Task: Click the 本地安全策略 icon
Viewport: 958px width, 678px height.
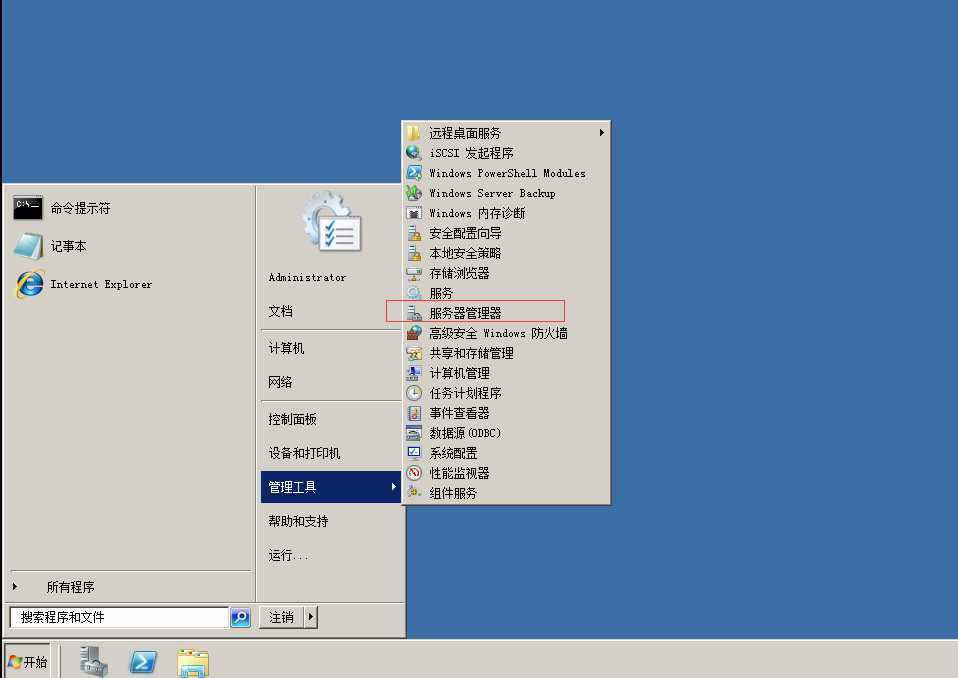Action: click(414, 253)
